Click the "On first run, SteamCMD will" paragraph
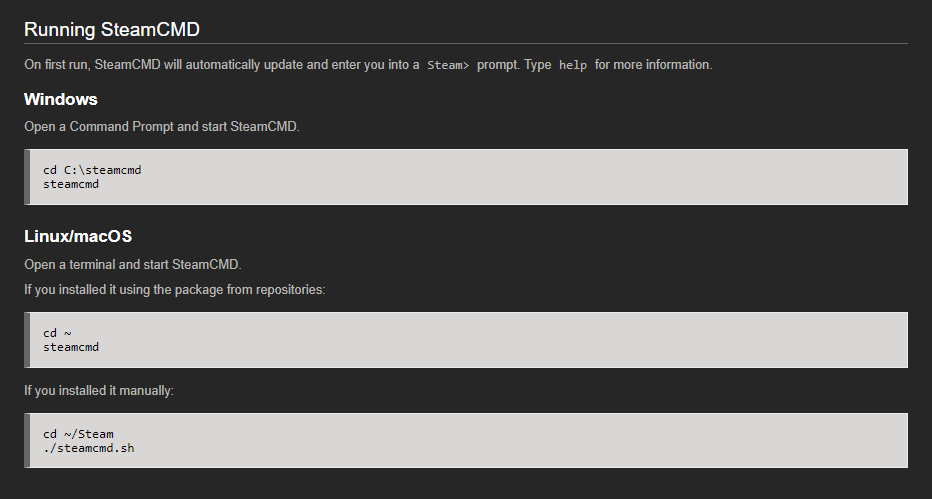This screenshot has height=499, width=932. 368,65
